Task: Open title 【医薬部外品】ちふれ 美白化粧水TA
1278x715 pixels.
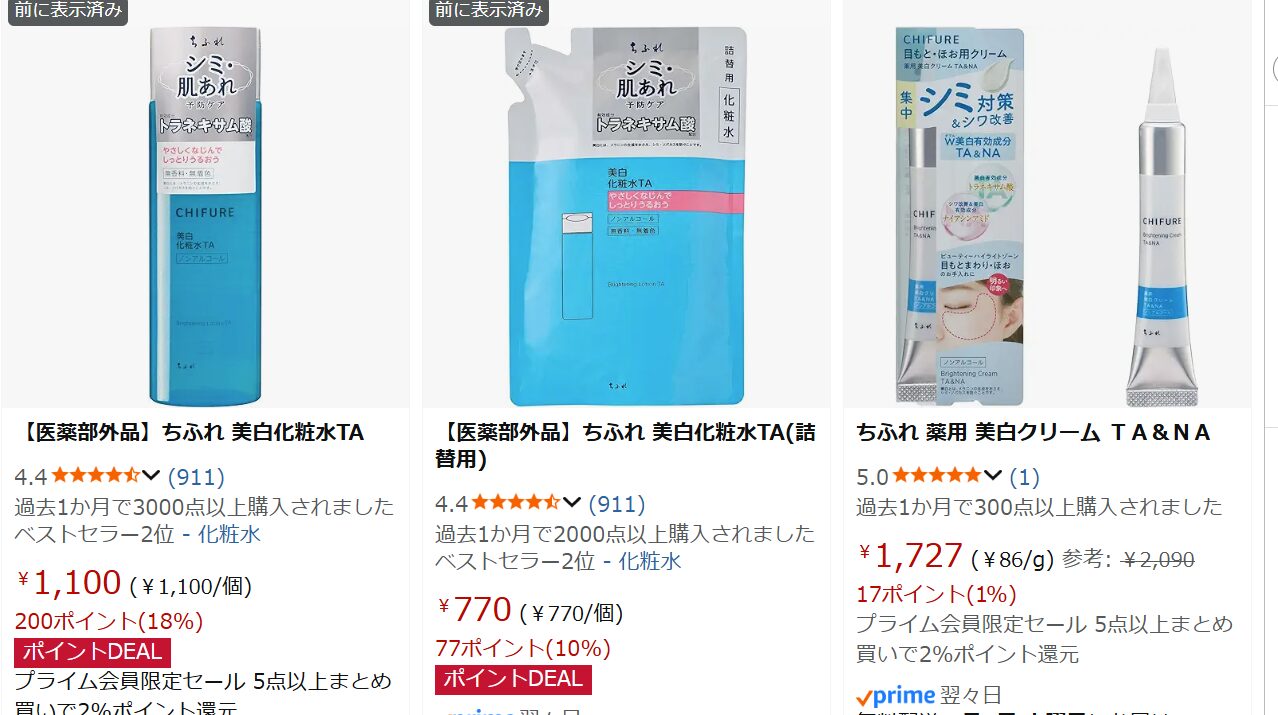Action: [x=190, y=433]
